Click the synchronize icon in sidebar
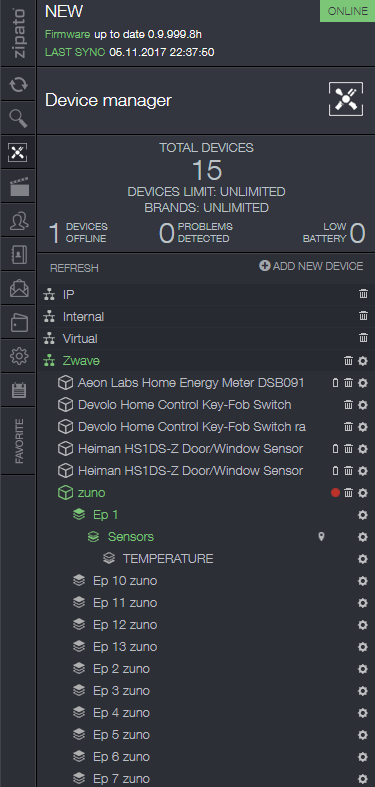 [x=19, y=84]
